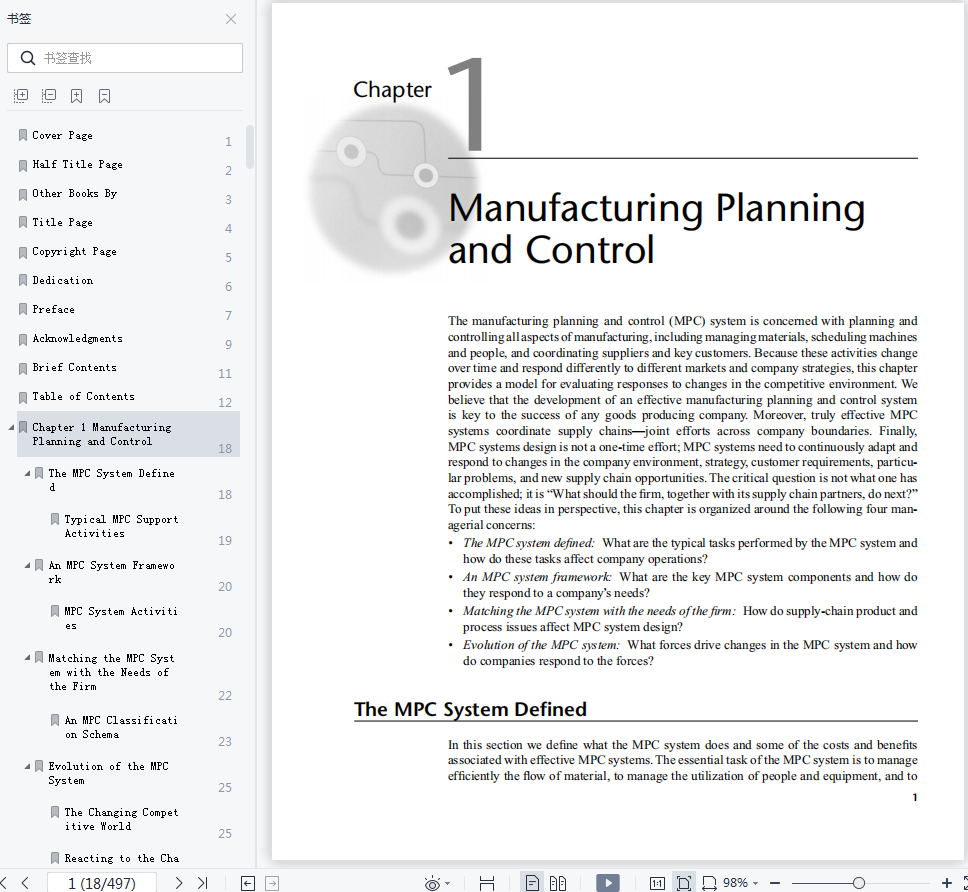Open The Changing Competitive World bookmark
This screenshot has height=892, width=968.
pyautogui.click(x=121, y=819)
